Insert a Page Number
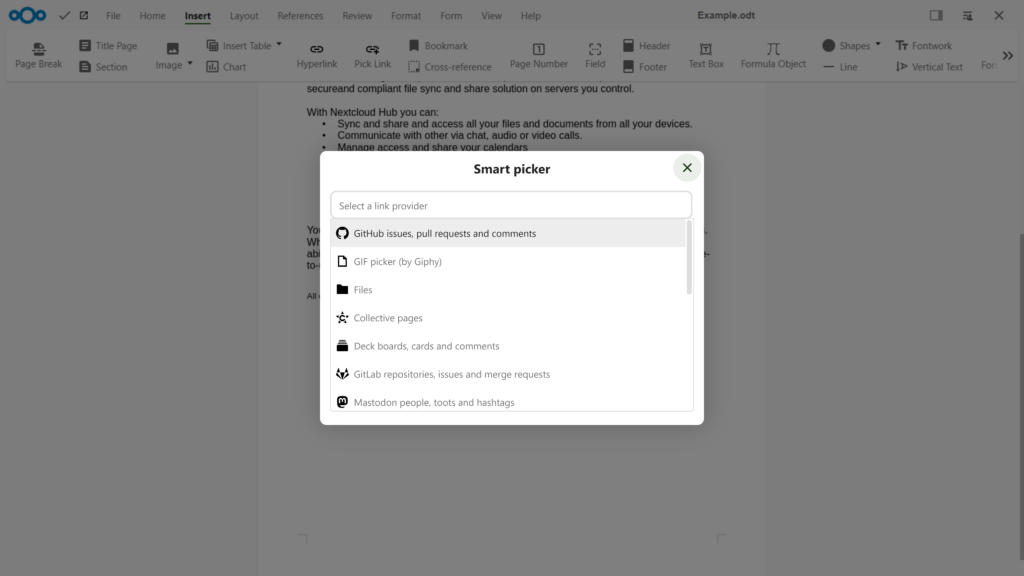The height and width of the screenshot is (576, 1024). point(538,54)
